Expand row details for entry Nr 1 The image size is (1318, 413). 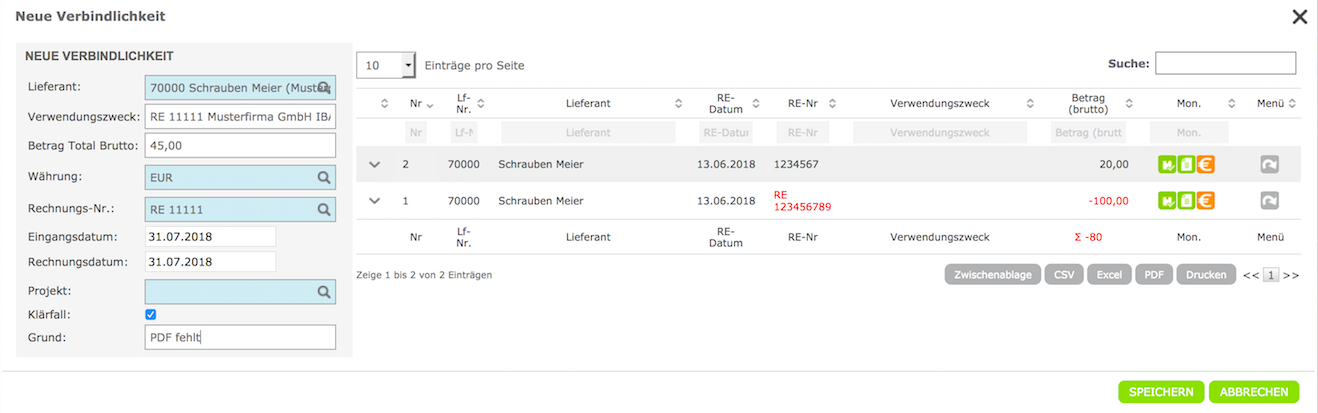375,201
